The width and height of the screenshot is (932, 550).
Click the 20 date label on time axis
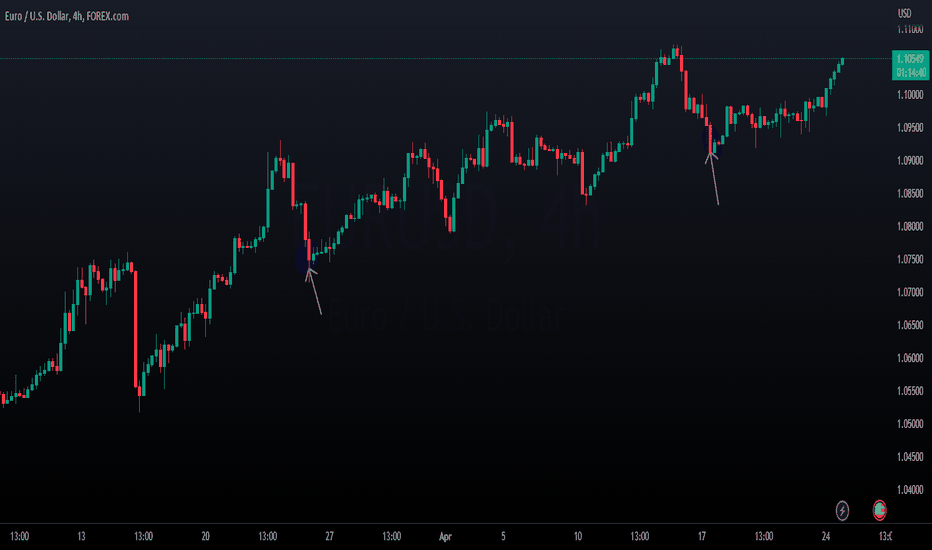206,536
